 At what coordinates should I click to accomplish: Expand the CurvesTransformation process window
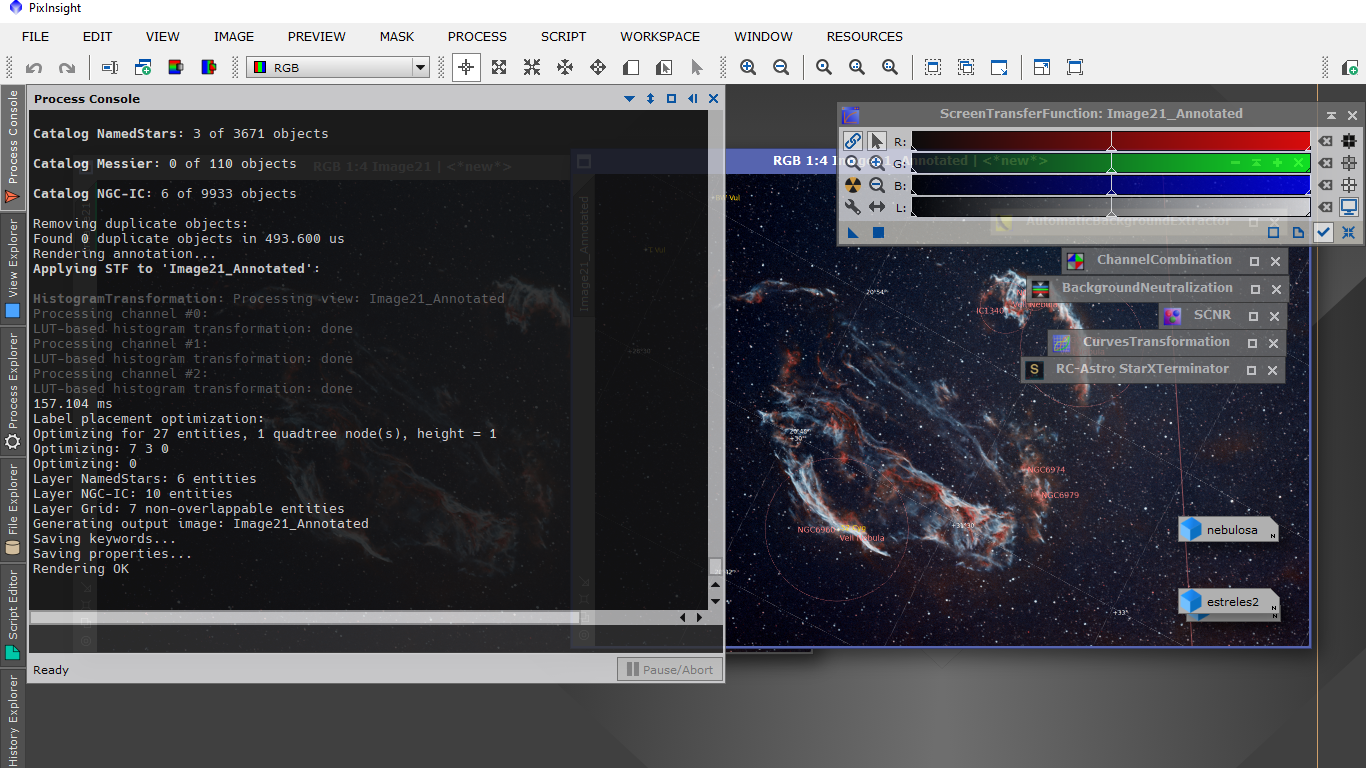tap(1252, 343)
